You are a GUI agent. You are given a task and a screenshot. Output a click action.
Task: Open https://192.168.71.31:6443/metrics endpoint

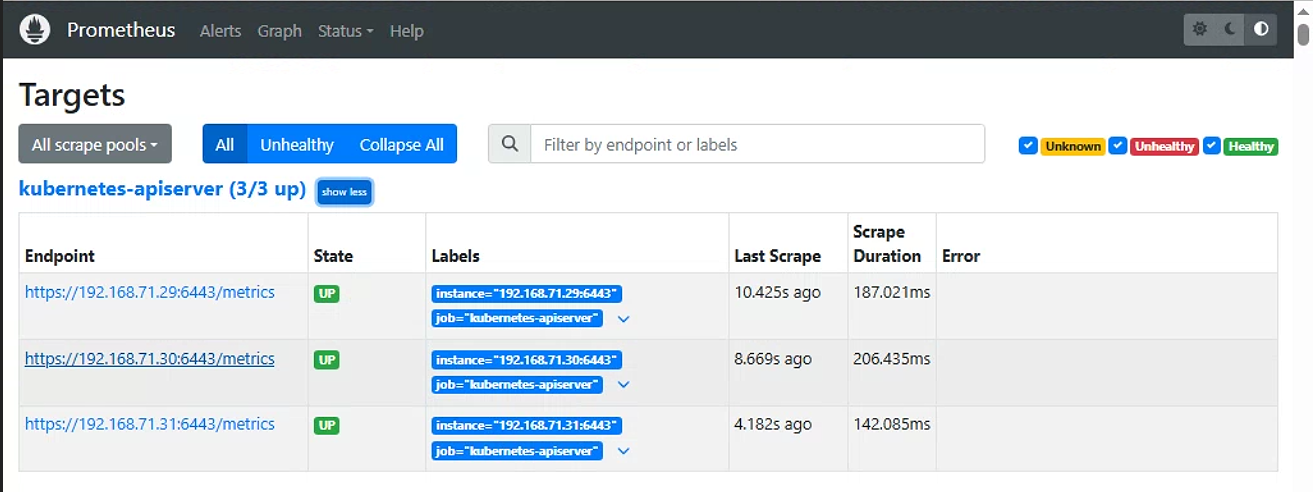150,424
